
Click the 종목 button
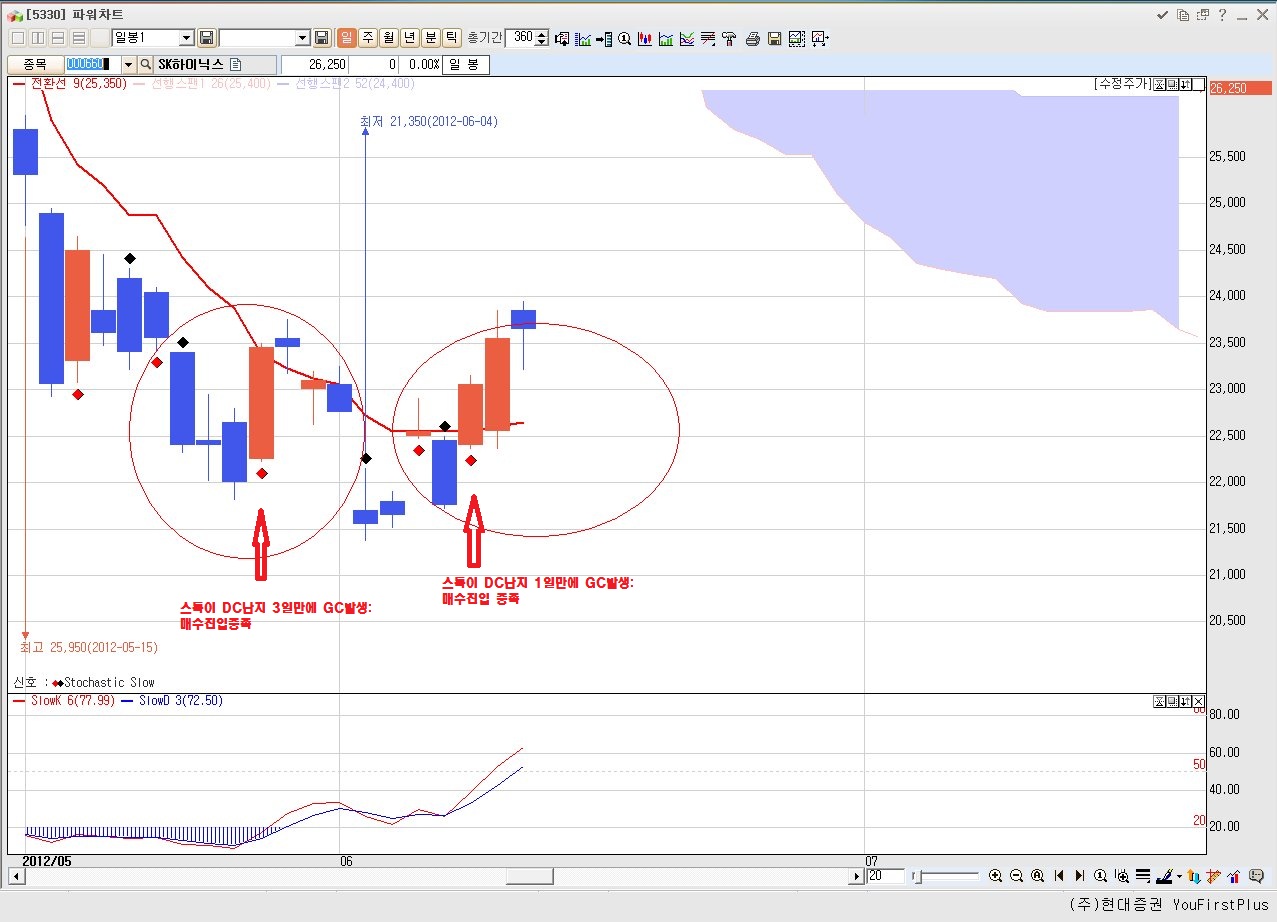point(35,64)
